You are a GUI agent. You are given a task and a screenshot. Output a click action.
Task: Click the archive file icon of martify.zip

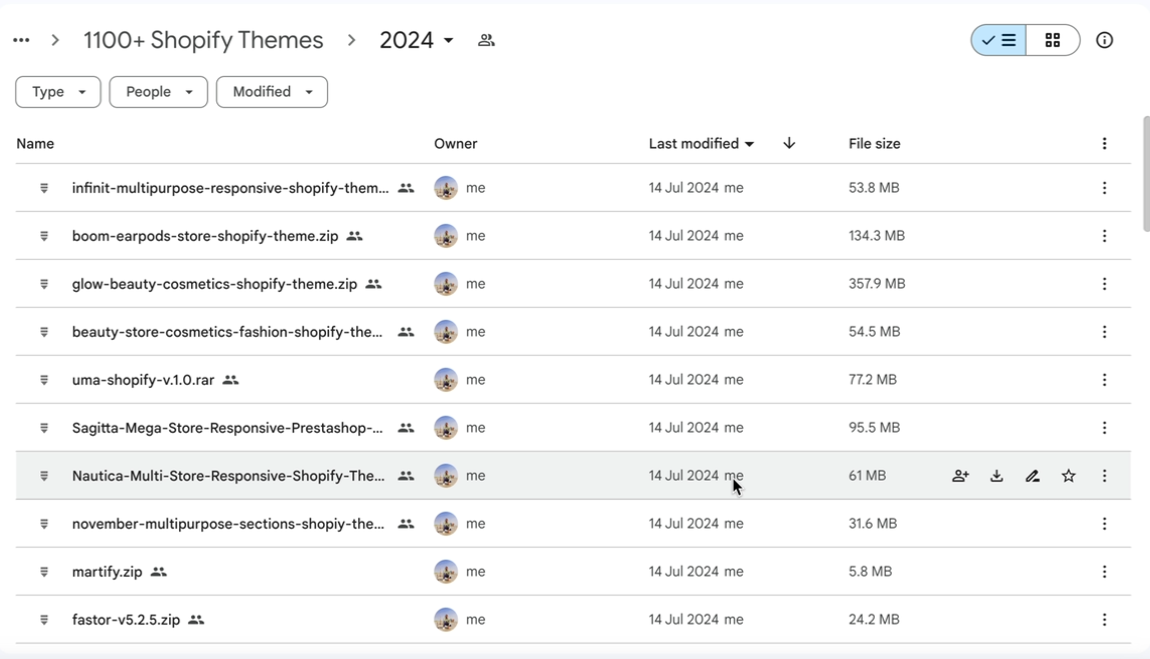tap(44, 572)
